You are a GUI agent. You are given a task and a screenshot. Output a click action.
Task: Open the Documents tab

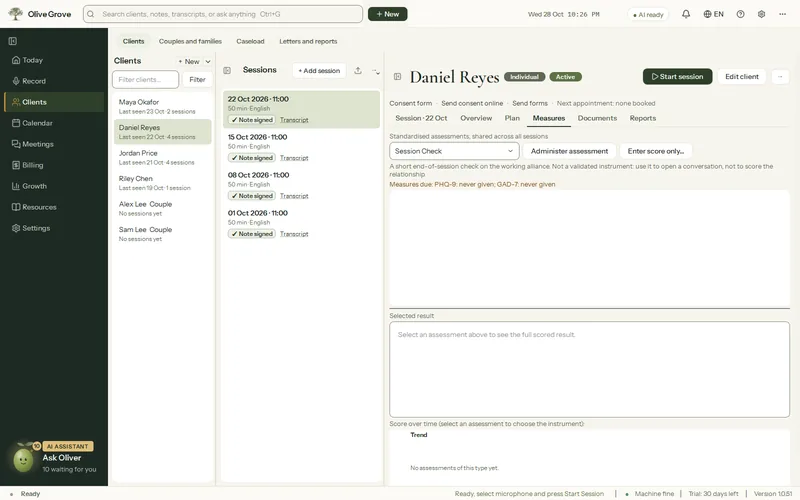(x=597, y=118)
